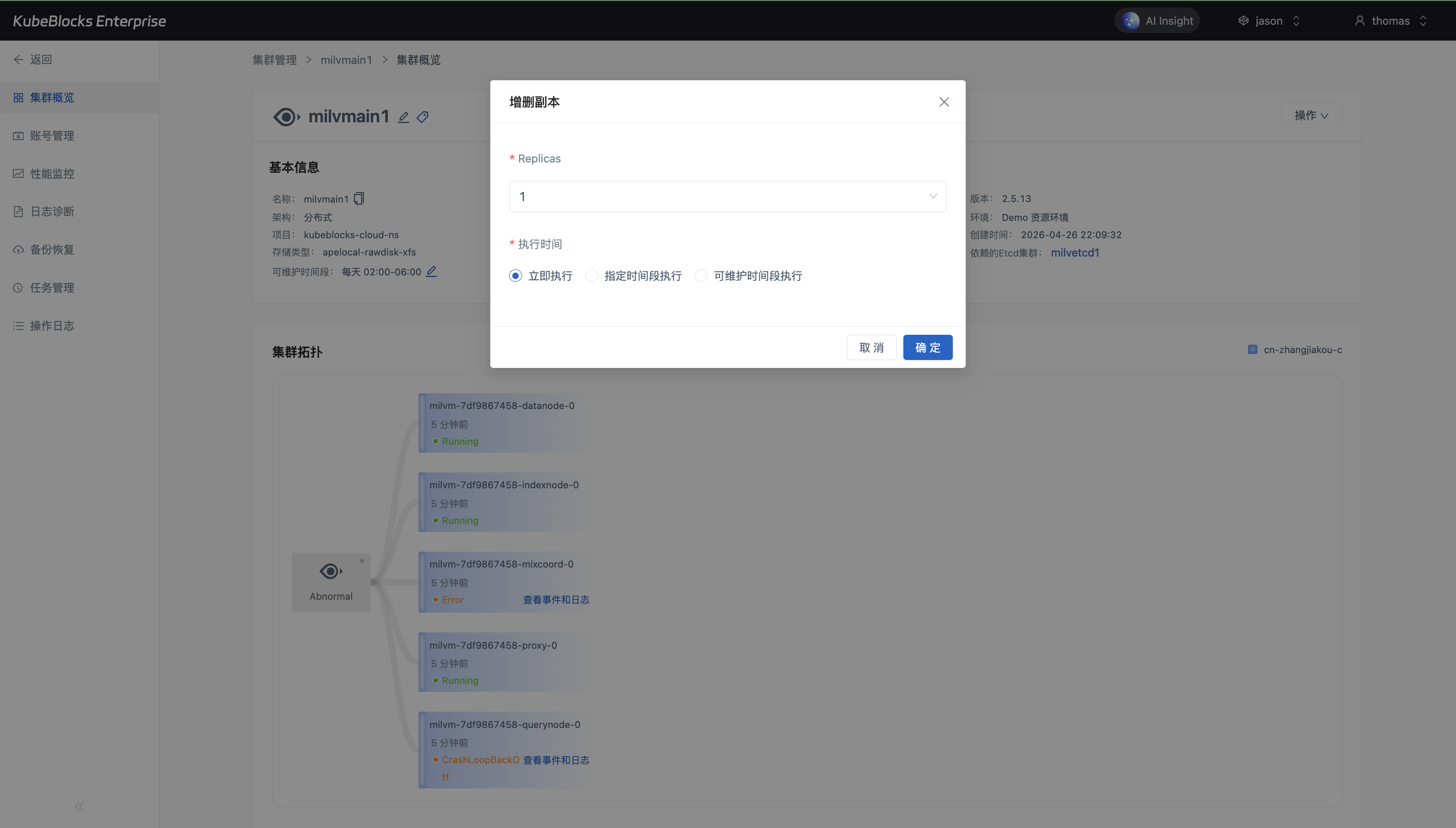Click the Abnormal cluster node icon
The width and height of the screenshot is (1456, 828).
(x=331, y=571)
